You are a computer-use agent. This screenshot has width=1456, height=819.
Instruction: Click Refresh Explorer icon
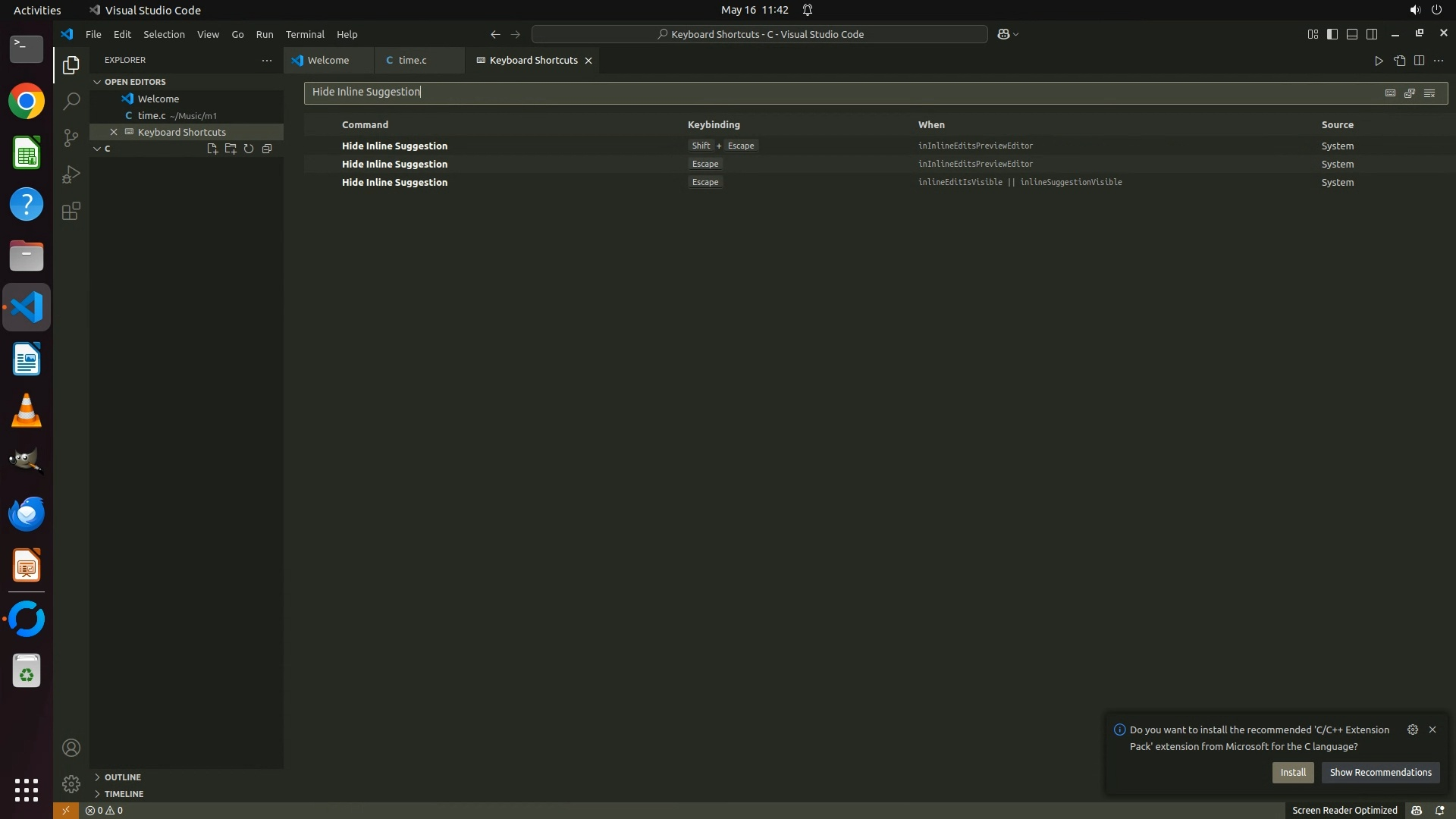(249, 149)
